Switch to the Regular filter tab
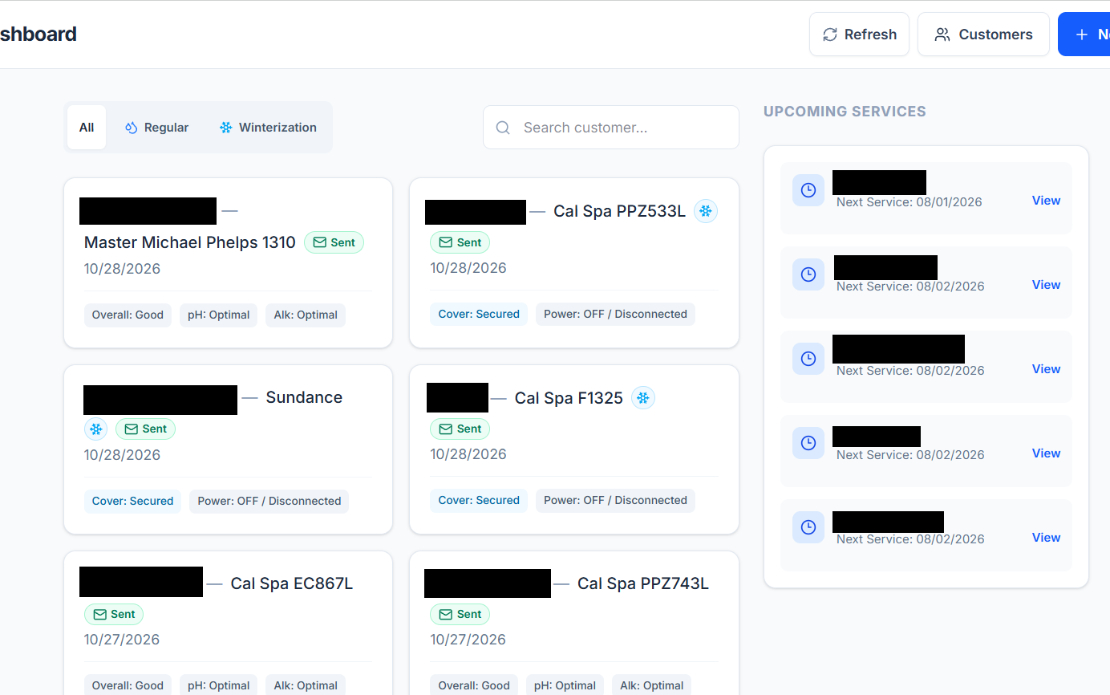The width and height of the screenshot is (1110, 695). 156,127
